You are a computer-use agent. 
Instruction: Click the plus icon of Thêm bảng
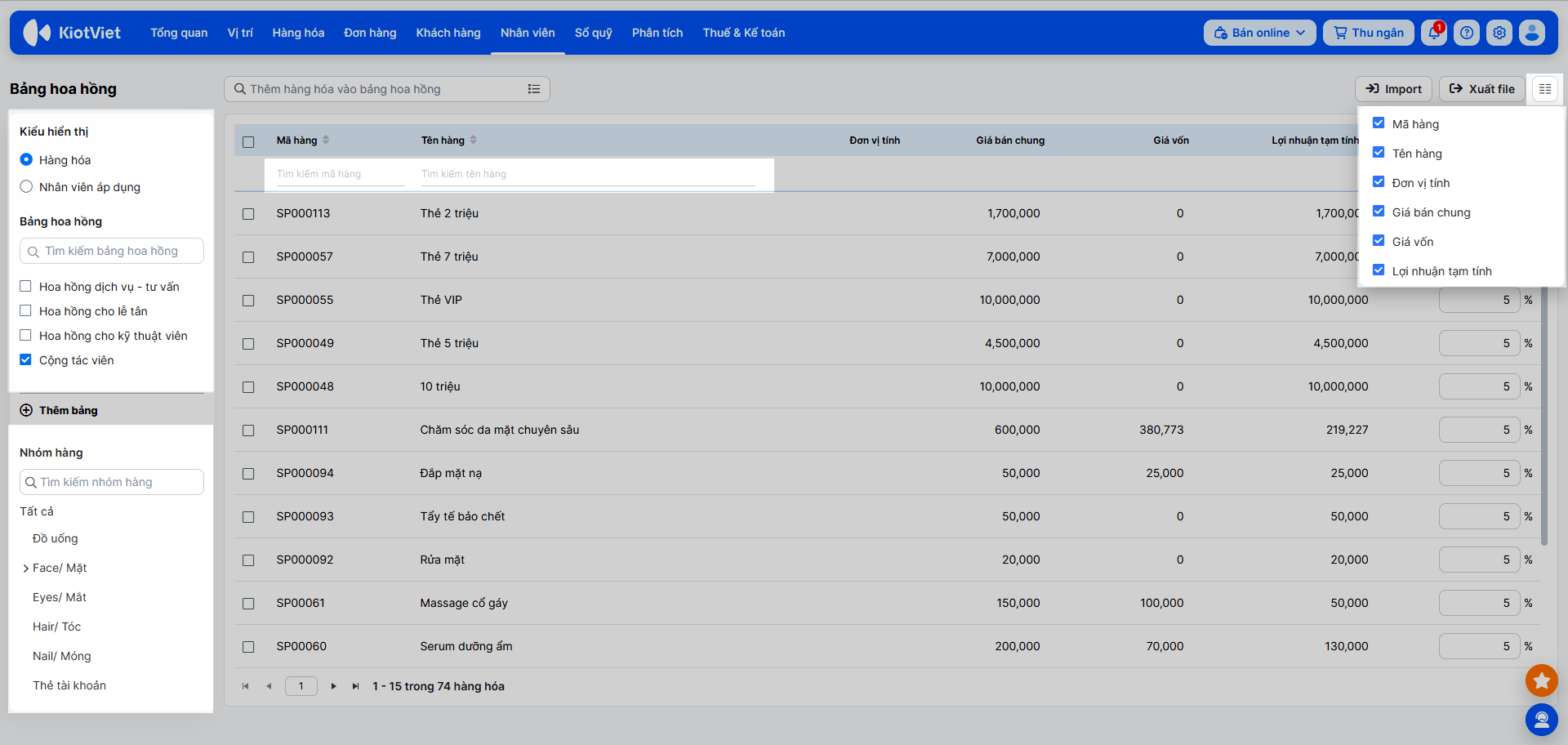pyautogui.click(x=26, y=410)
